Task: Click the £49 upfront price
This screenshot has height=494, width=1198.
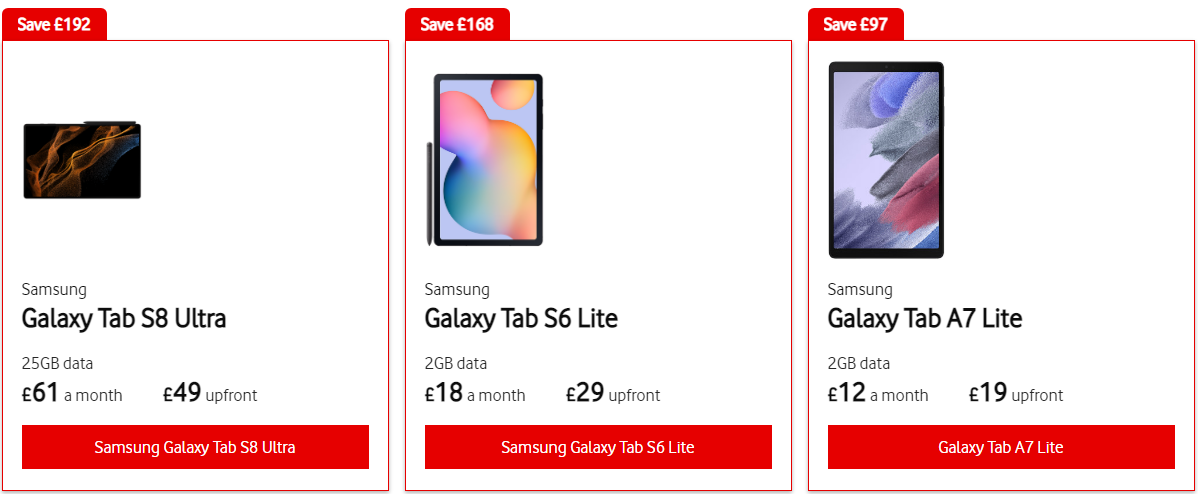Action: pos(210,393)
